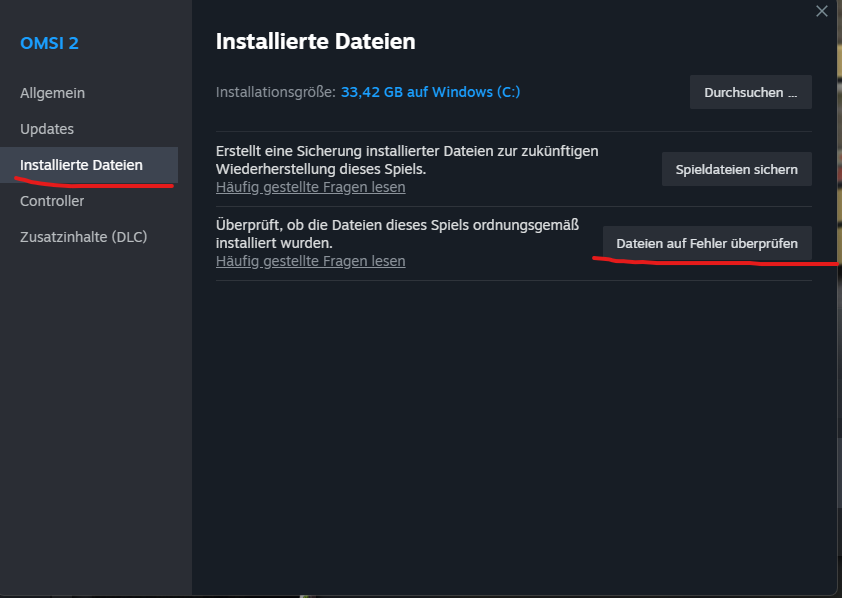Image resolution: width=842 pixels, height=598 pixels.
Task: Open the Controller settings section
Action: click(52, 201)
